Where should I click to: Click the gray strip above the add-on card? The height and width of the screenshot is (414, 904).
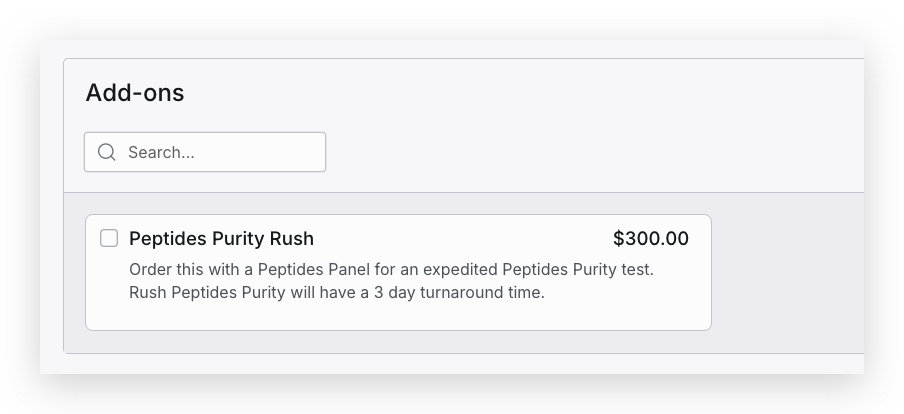pos(400,203)
